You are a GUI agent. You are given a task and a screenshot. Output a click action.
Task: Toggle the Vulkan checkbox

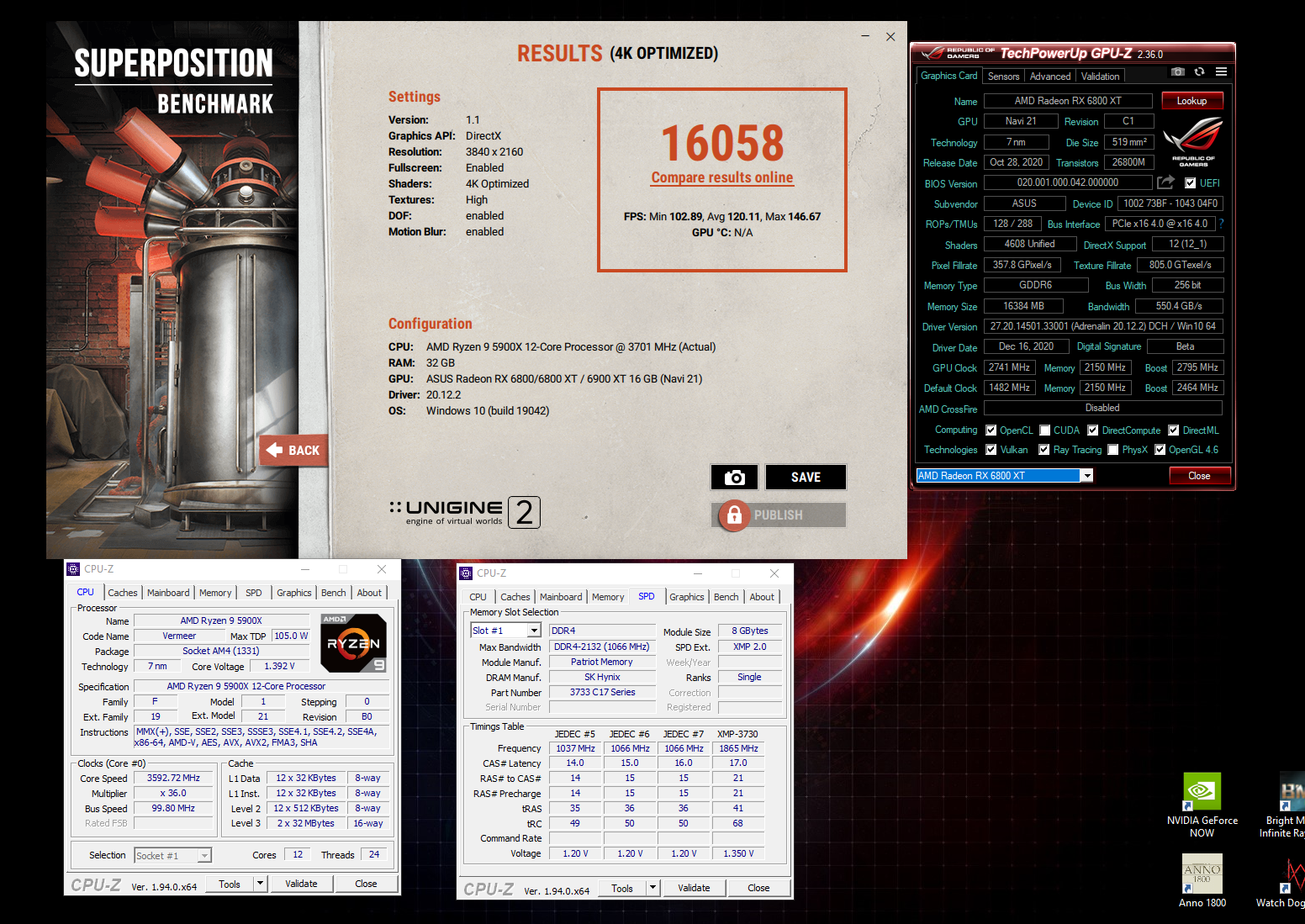(991, 450)
